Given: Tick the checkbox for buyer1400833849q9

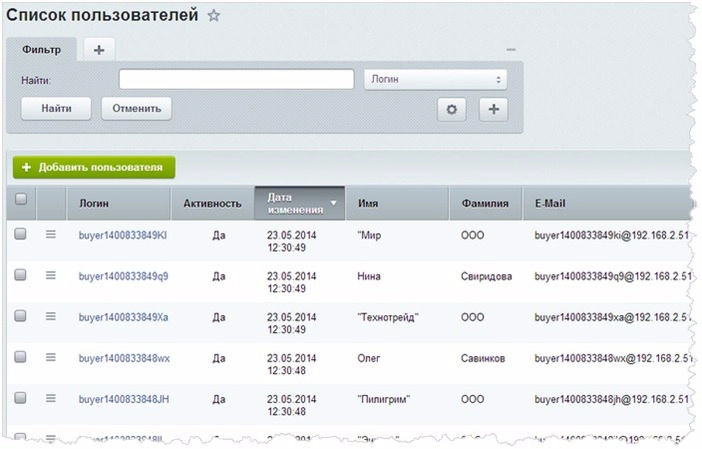Looking at the screenshot, I should (20, 275).
